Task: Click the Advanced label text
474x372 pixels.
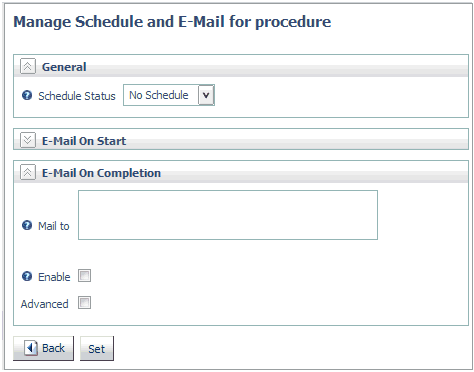Action: pos(45,304)
